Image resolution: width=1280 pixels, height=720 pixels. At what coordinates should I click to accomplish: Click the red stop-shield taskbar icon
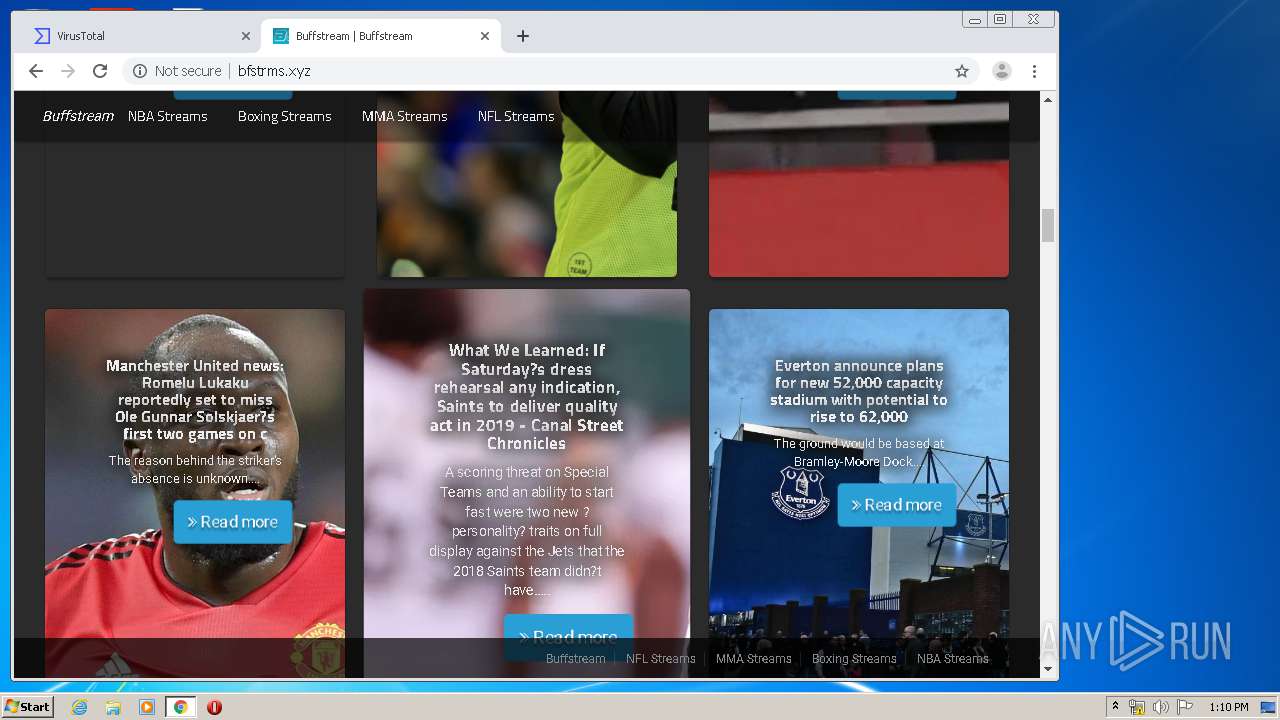pyautogui.click(x=214, y=707)
